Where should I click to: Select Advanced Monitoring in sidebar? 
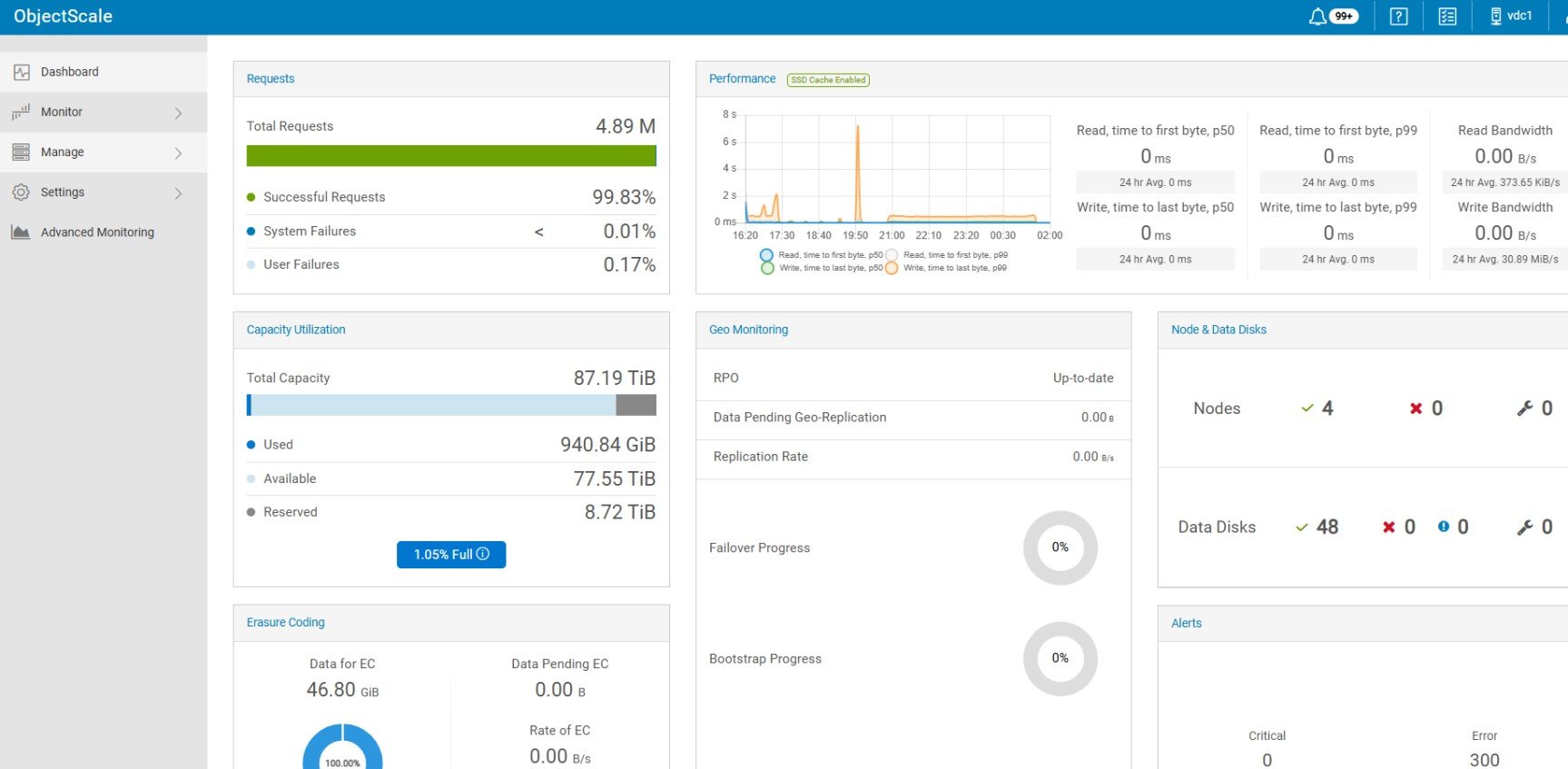(97, 232)
